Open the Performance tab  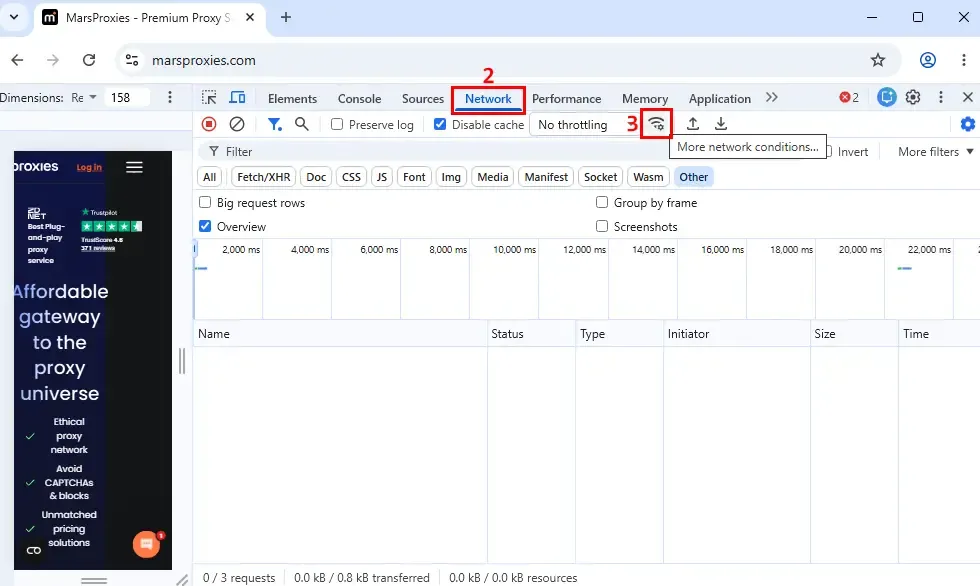566,98
